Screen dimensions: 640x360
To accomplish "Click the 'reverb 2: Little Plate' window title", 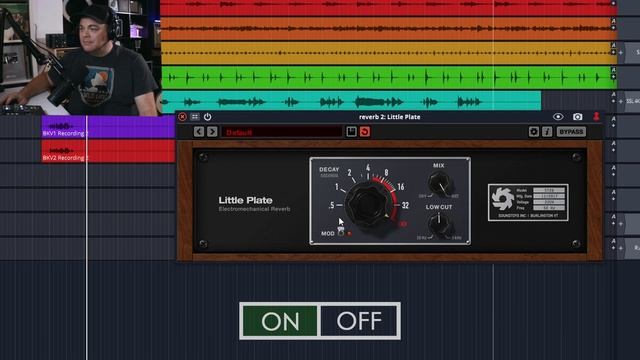I will click(389, 117).
